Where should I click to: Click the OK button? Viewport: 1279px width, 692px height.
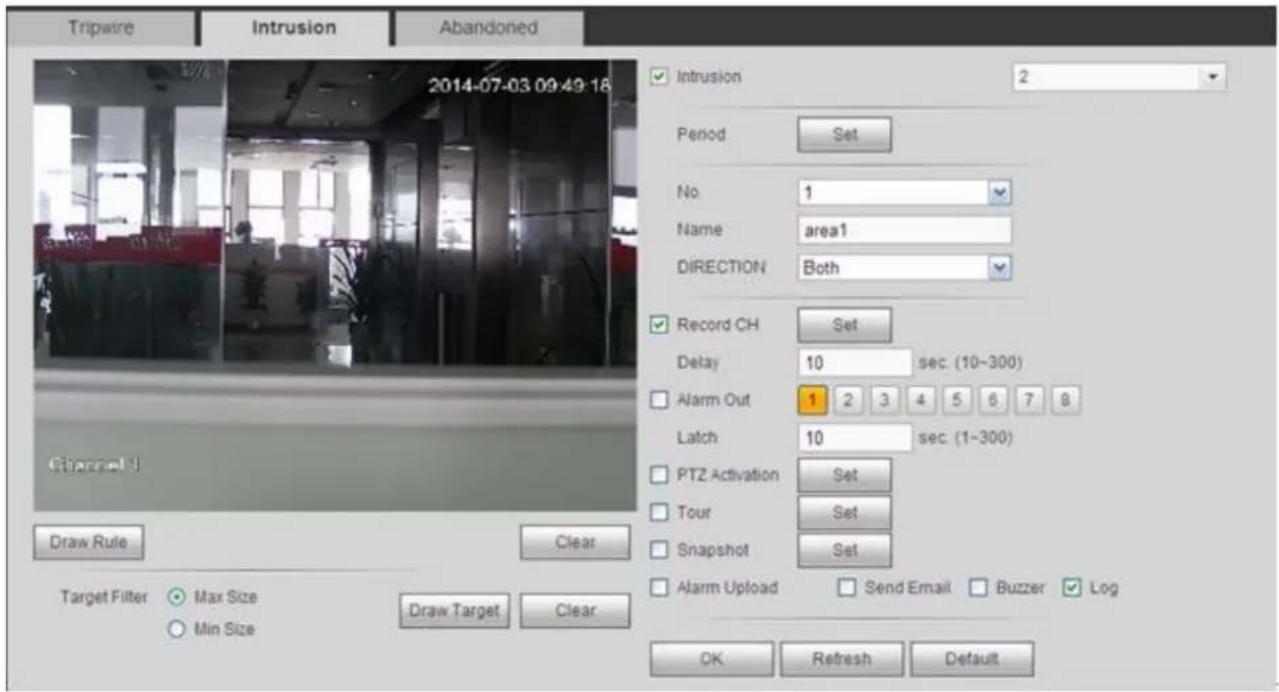(x=712, y=660)
